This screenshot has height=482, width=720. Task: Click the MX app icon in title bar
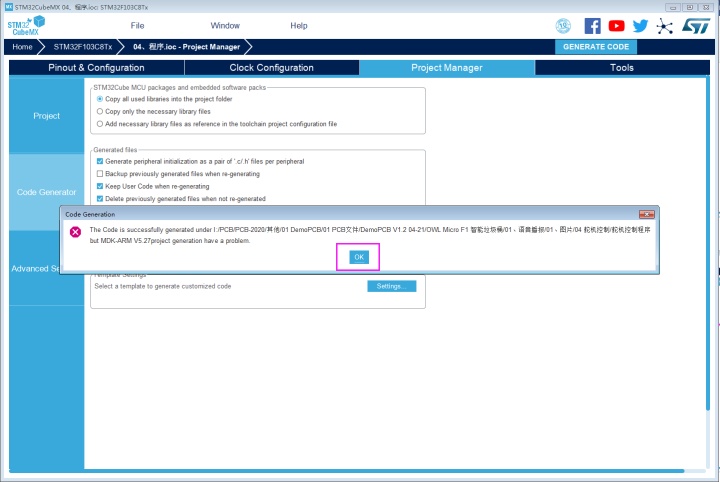pos(9,7)
